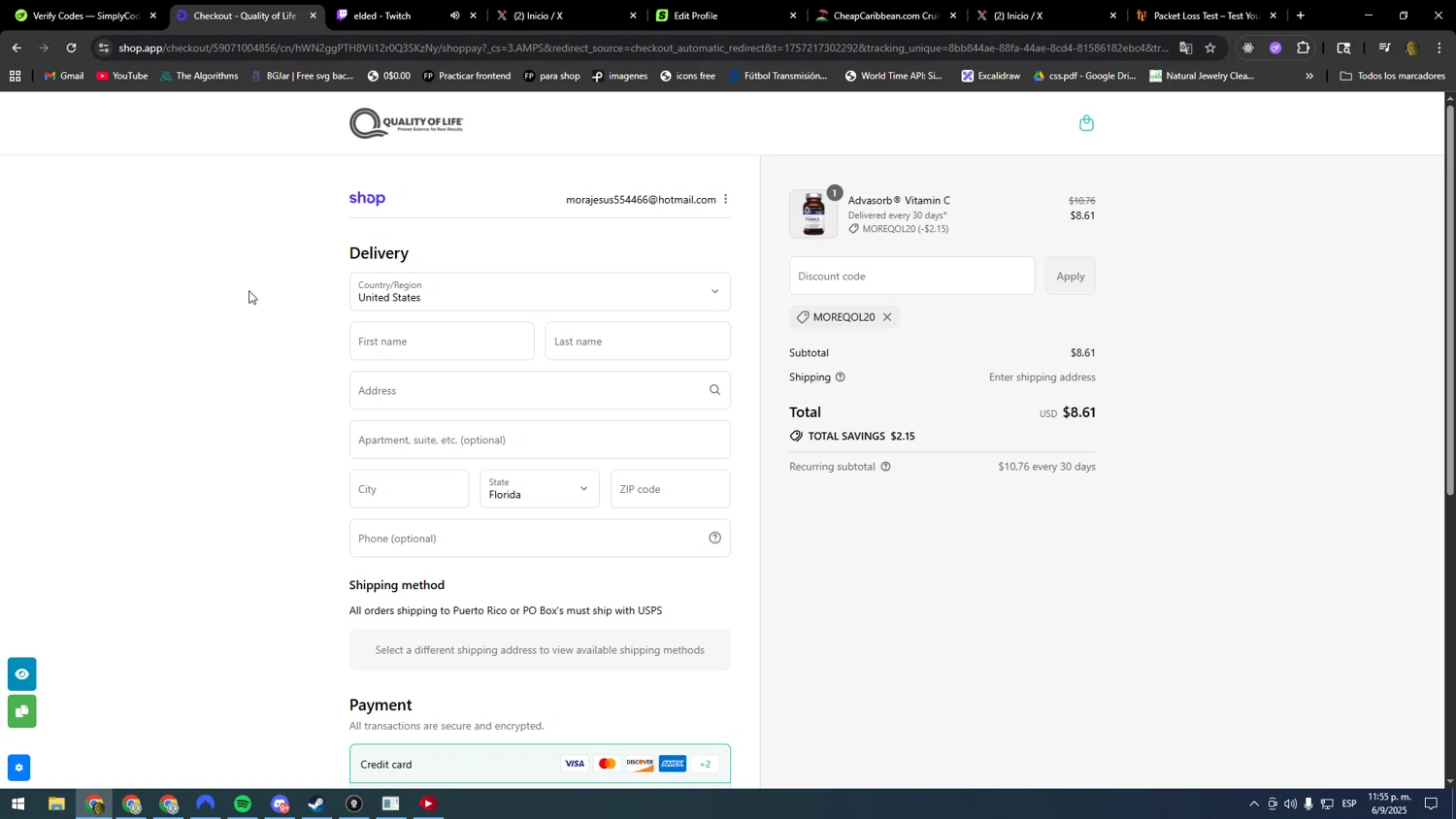Expand the hidden bookmarks overflow chevron
This screenshot has height=819, width=1456.
tap(1309, 76)
